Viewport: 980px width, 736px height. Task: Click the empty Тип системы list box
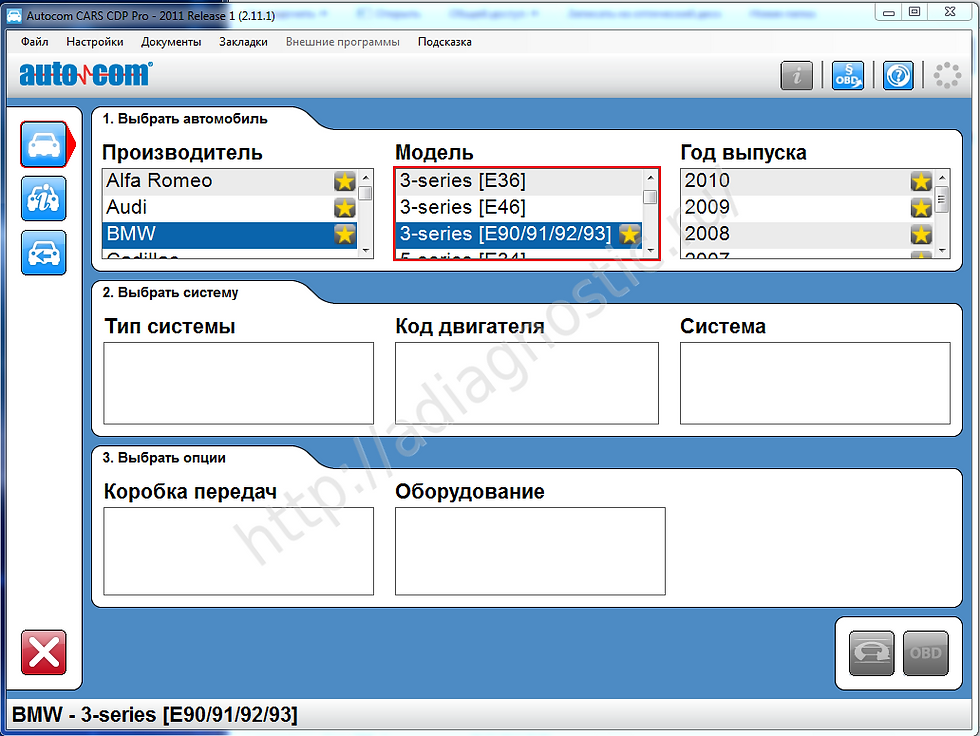click(239, 383)
